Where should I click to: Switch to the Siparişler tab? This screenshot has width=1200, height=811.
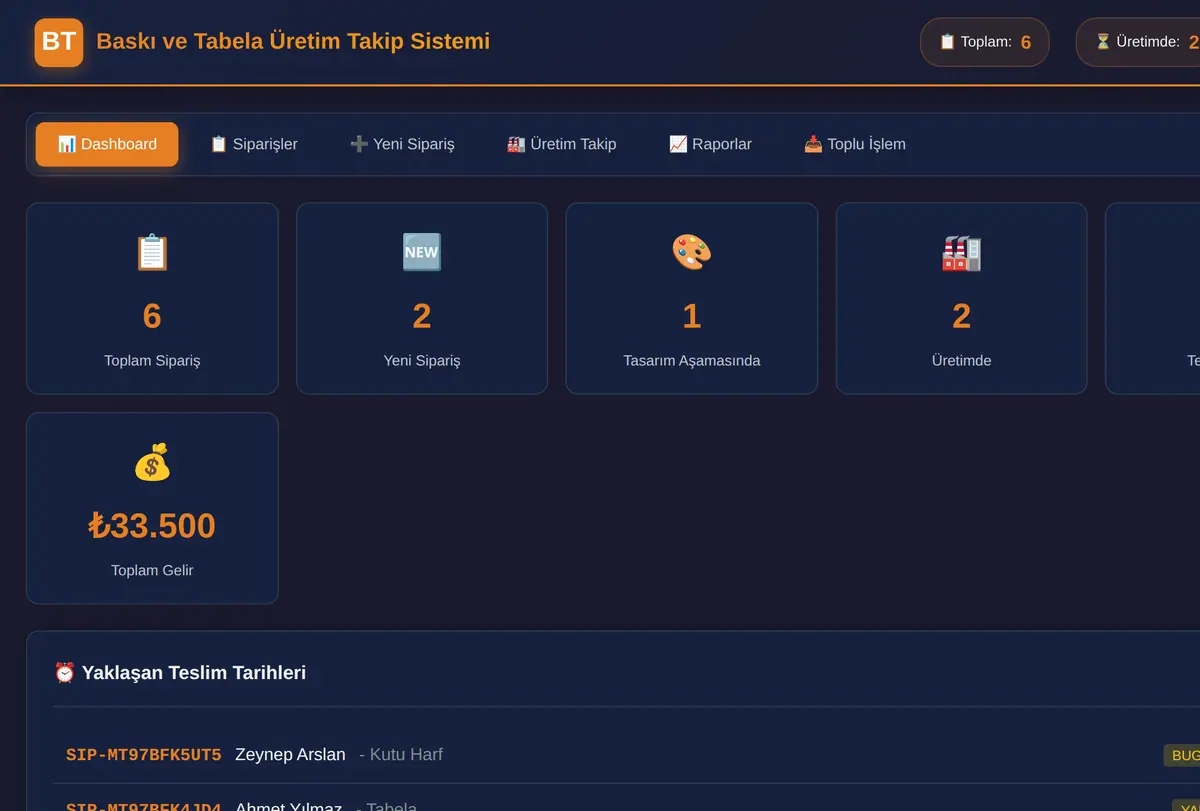tap(254, 144)
